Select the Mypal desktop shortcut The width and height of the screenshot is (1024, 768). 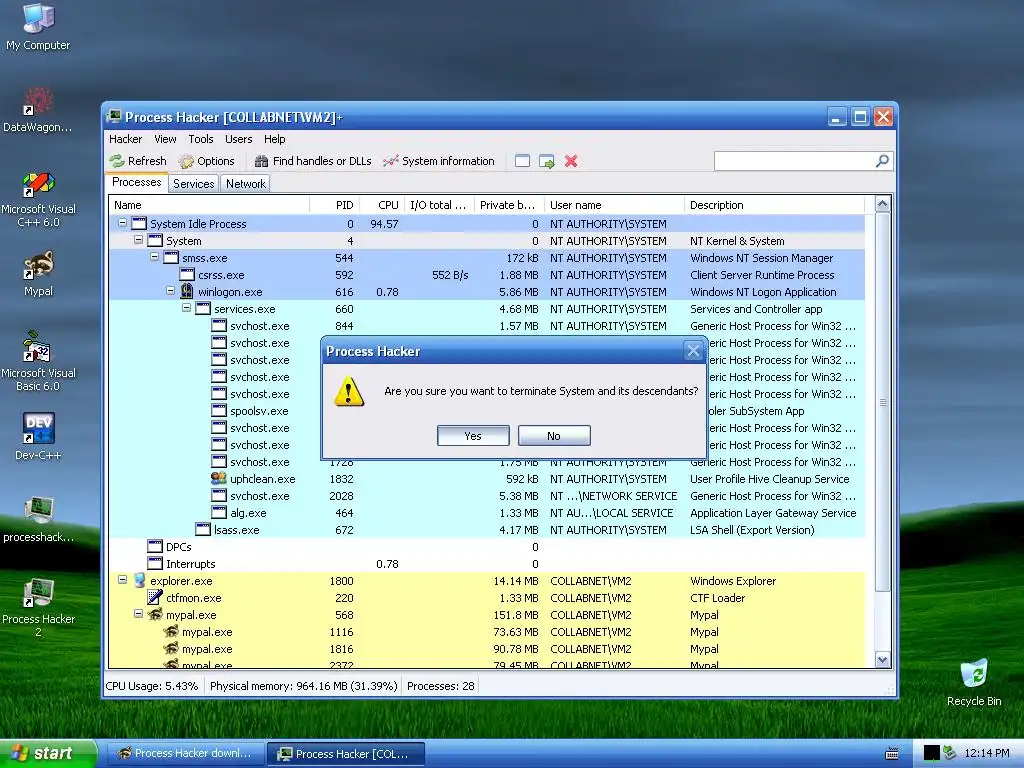tap(38, 274)
